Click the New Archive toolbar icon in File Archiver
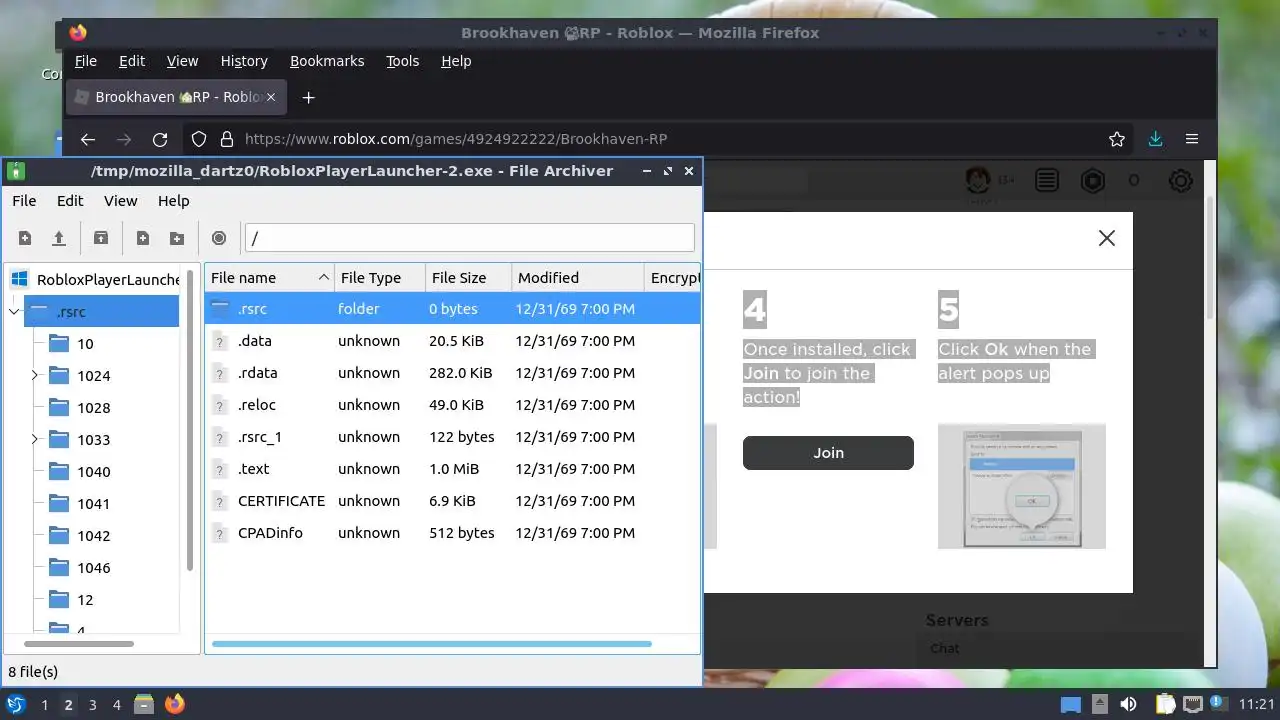This screenshot has height=720, width=1280. [25, 238]
